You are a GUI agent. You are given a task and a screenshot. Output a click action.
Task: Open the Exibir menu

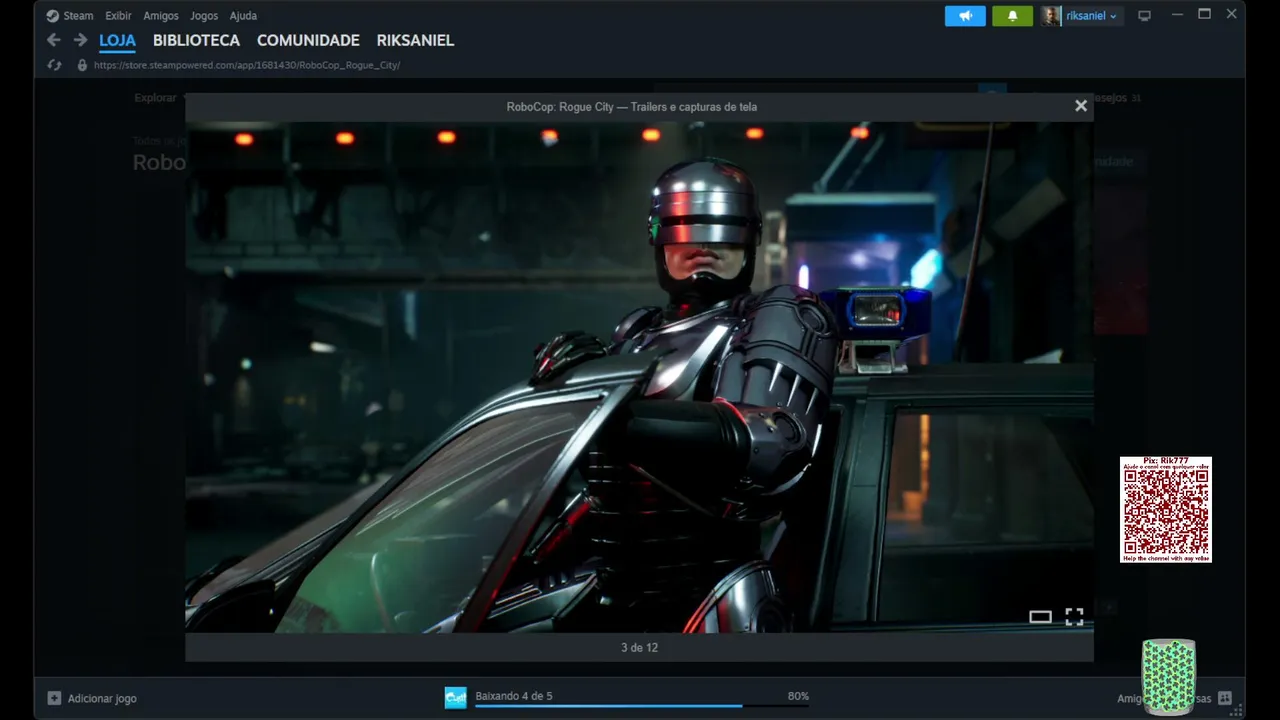118,16
